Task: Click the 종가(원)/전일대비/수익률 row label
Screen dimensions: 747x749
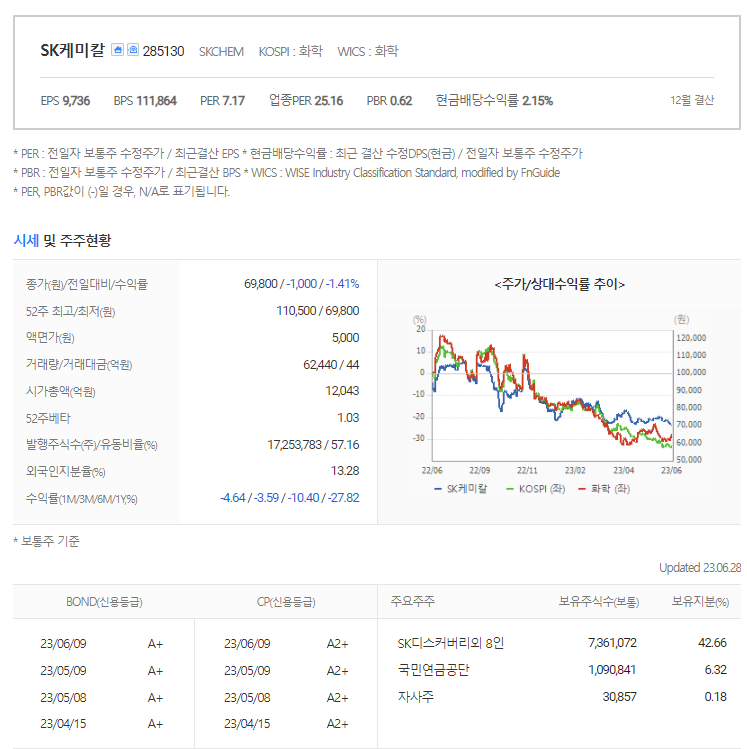Action: click(x=87, y=284)
